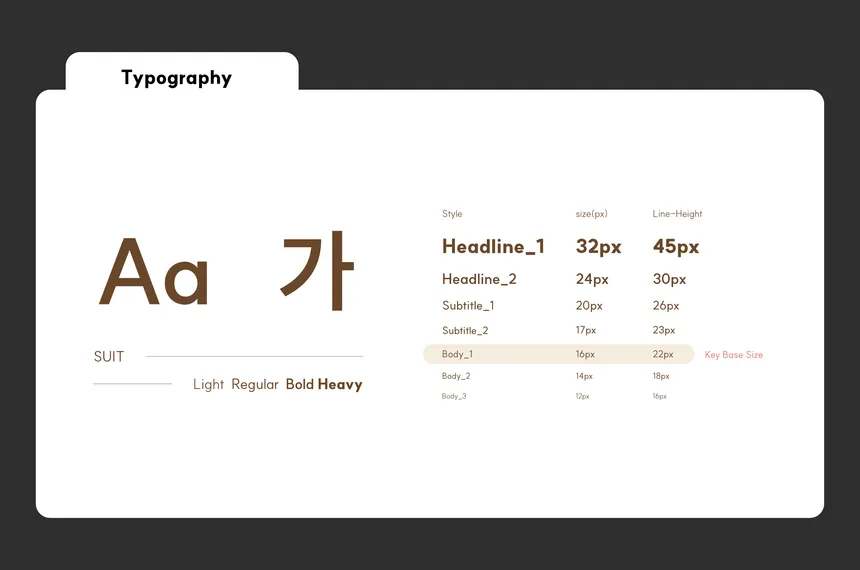The width and height of the screenshot is (860, 570).
Task: Select the Bold font weight label
Action: click(300, 384)
